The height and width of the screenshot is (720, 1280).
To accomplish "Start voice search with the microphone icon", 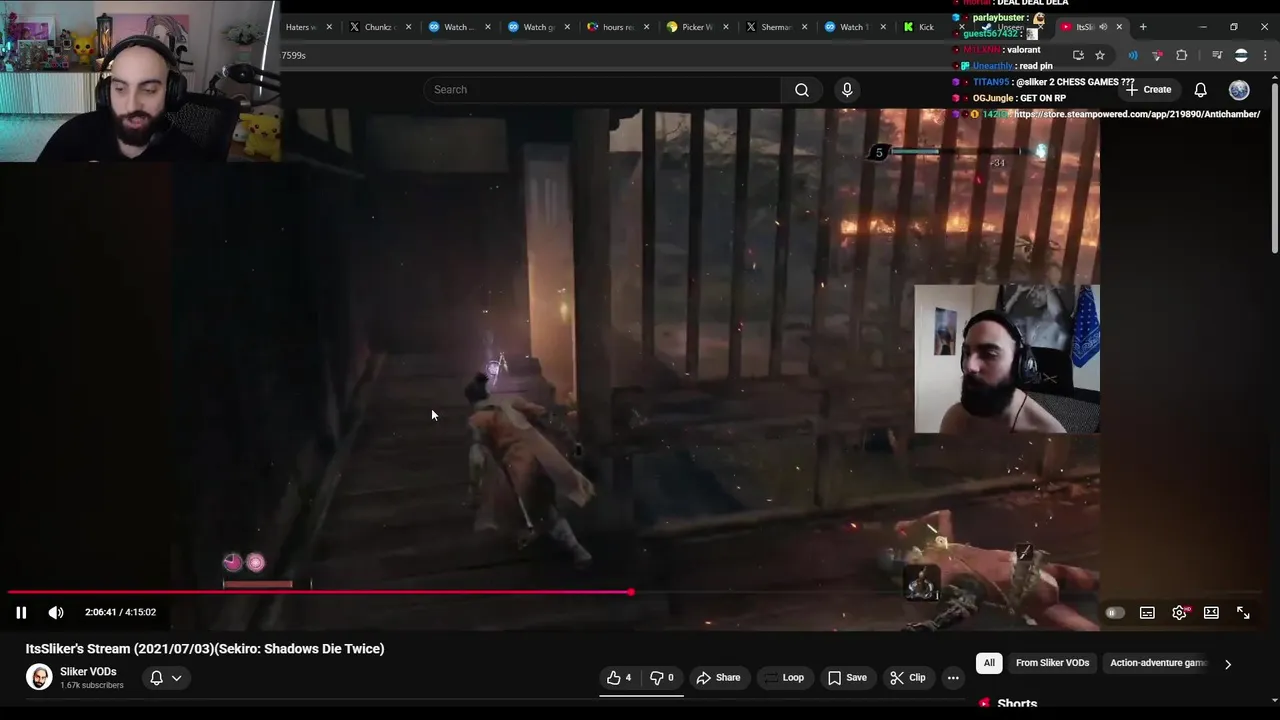I will [x=847, y=90].
